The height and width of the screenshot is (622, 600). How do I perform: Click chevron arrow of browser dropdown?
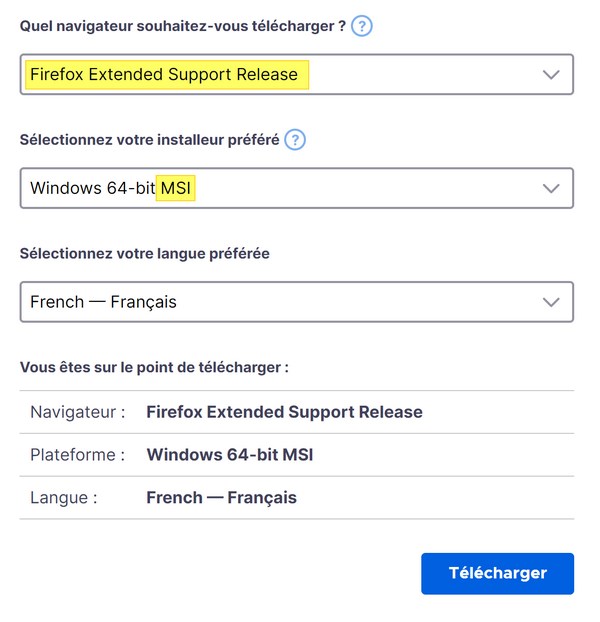click(550, 75)
